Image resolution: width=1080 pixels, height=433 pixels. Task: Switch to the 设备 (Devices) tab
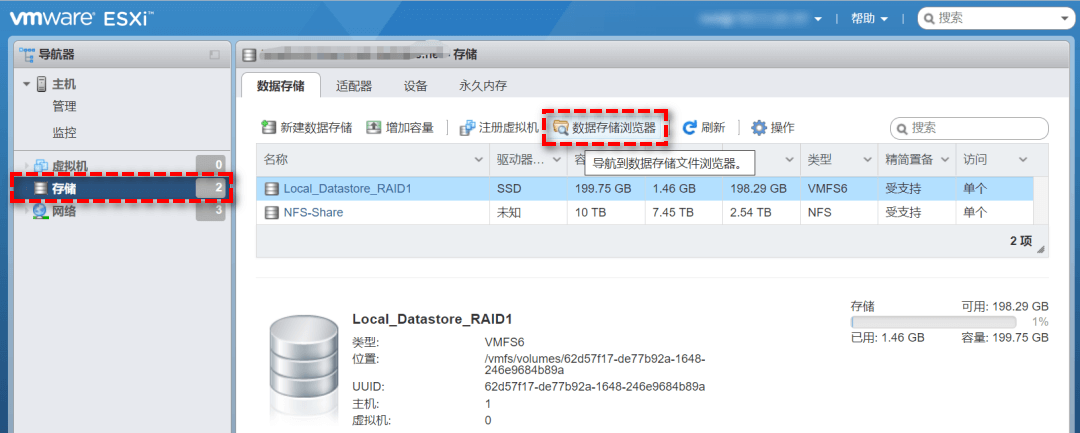point(416,86)
